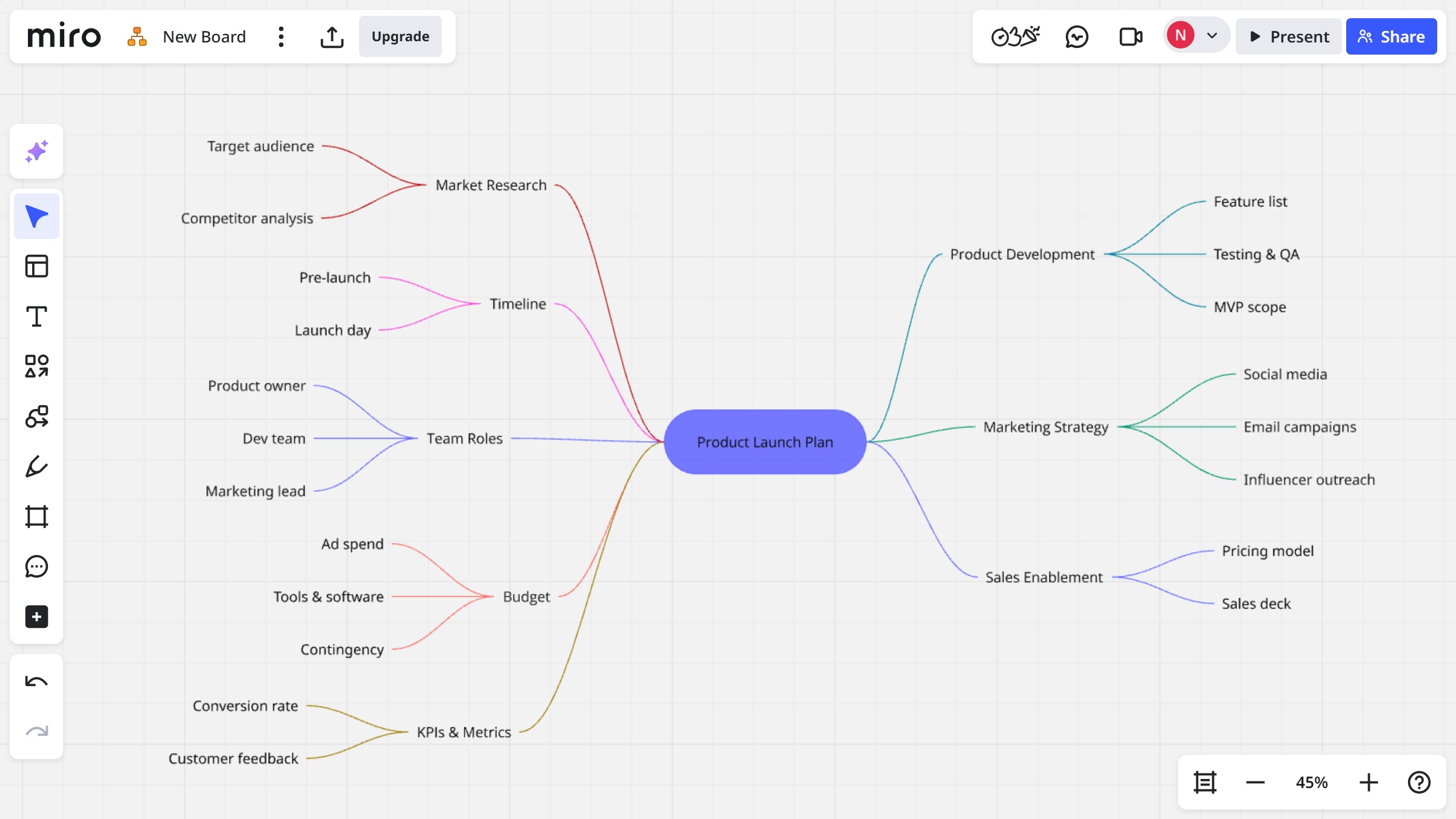
Task: Open the More apps panel
Action: tap(36, 617)
